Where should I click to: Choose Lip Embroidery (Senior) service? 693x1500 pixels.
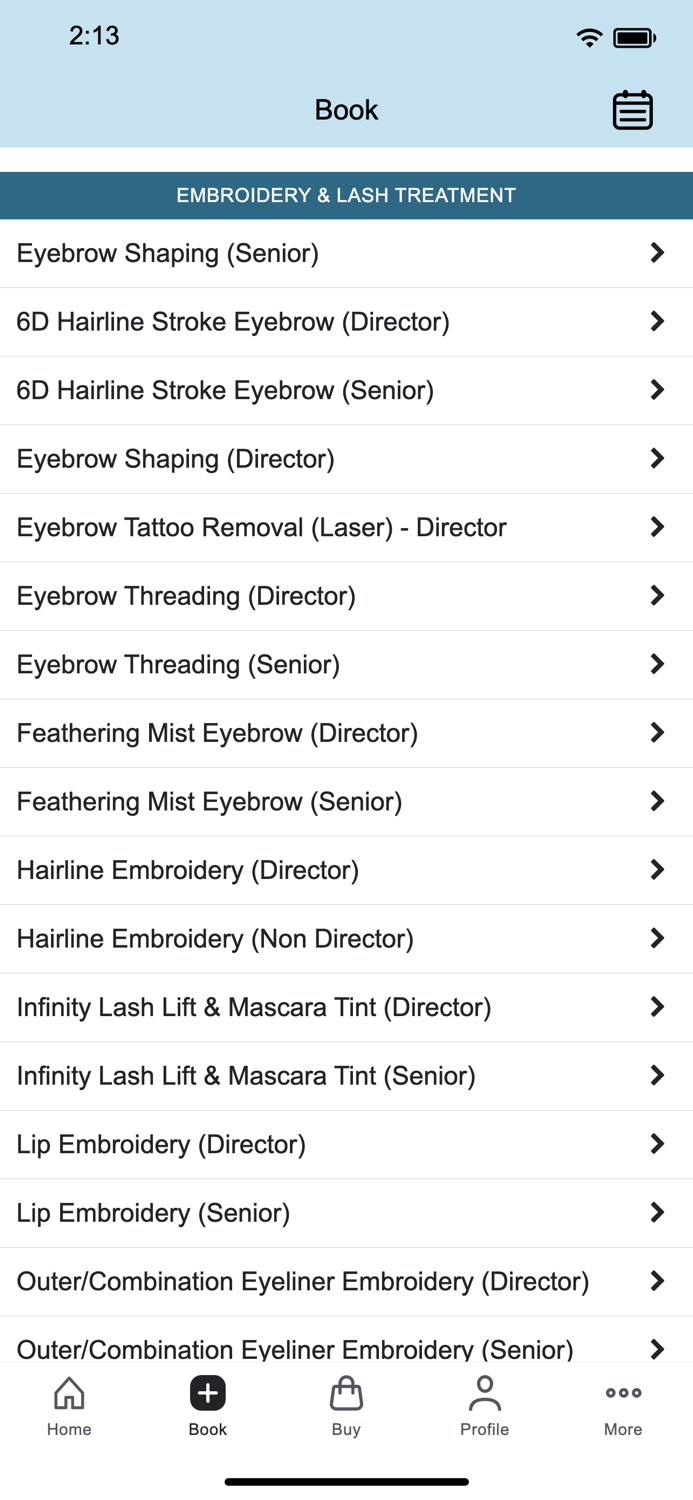pos(153,1213)
